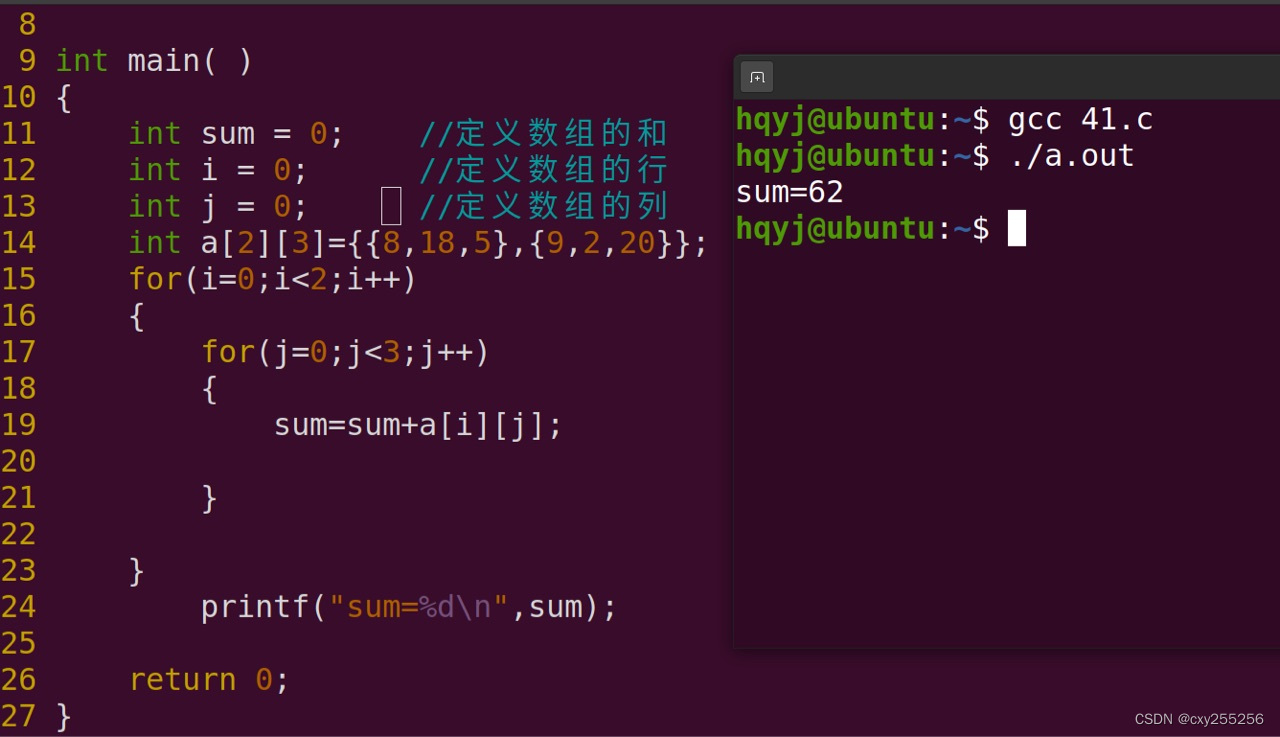Click 'for(i=0;i<2;i++)' on line 15
The height and width of the screenshot is (737, 1280).
(x=272, y=279)
